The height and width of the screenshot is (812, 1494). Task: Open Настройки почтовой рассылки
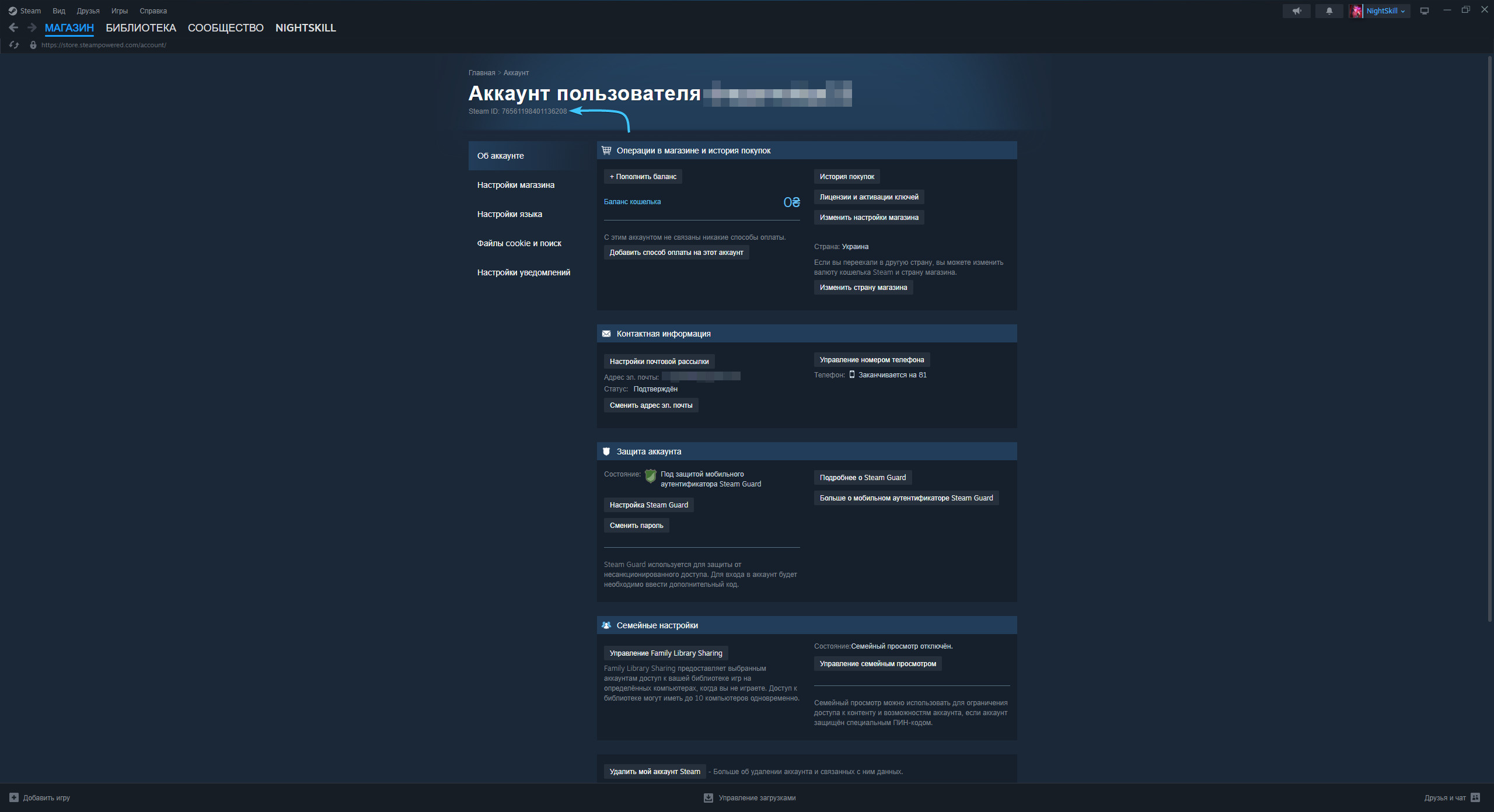[659, 362]
